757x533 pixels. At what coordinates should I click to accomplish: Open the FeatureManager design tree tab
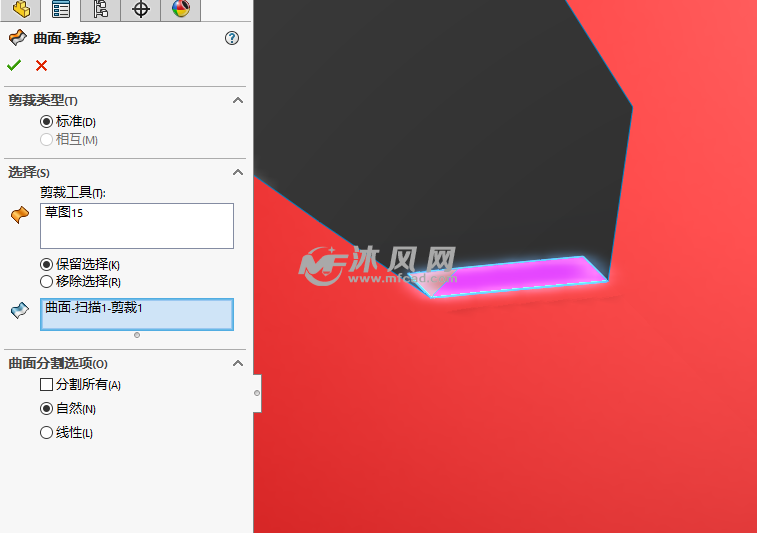pos(21,10)
